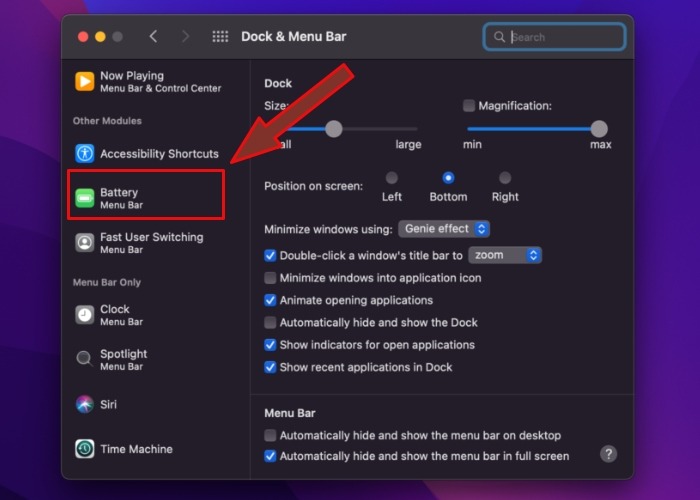This screenshot has height=500, width=700.
Task: Toggle Show indicators for open applications
Action: [270, 345]
